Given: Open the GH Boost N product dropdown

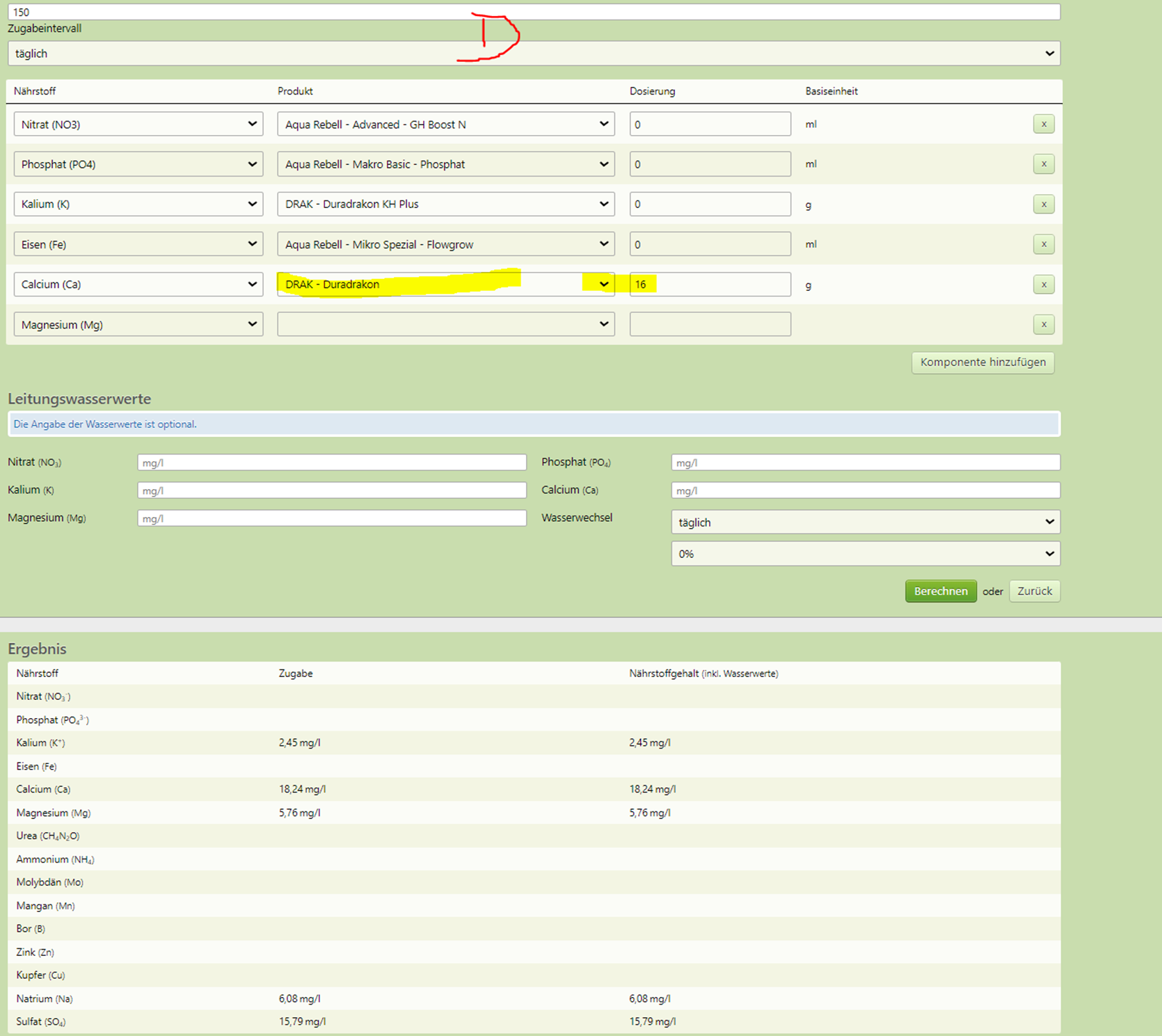Looking at the screenshot, I should click(x=446, y=124).
